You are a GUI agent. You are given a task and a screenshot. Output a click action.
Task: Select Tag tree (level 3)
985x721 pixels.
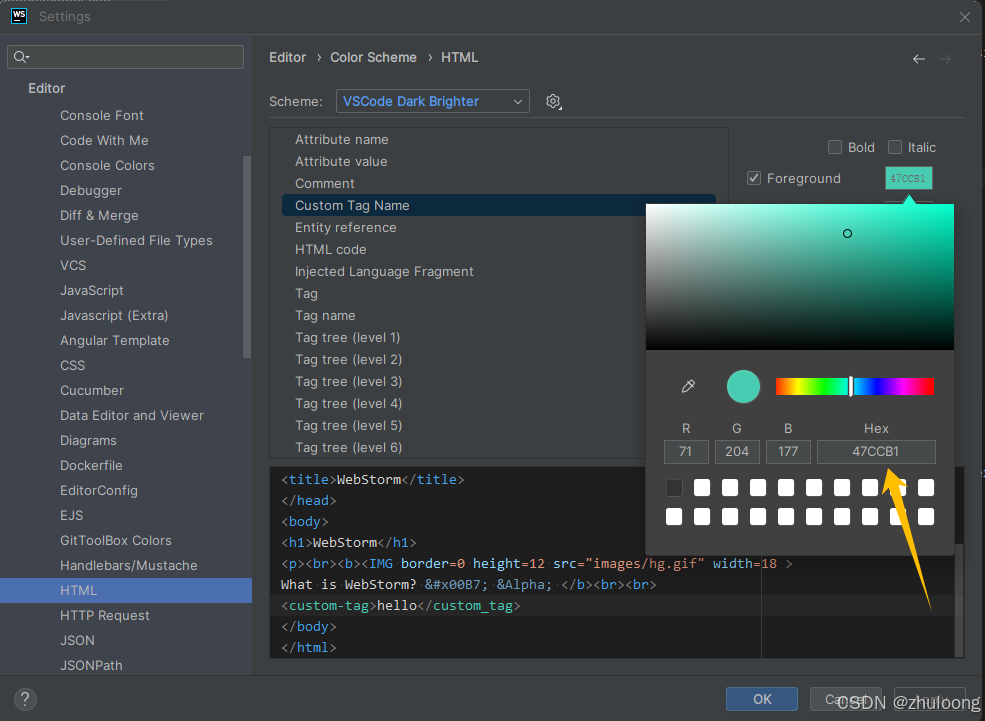tap(349, 381)
